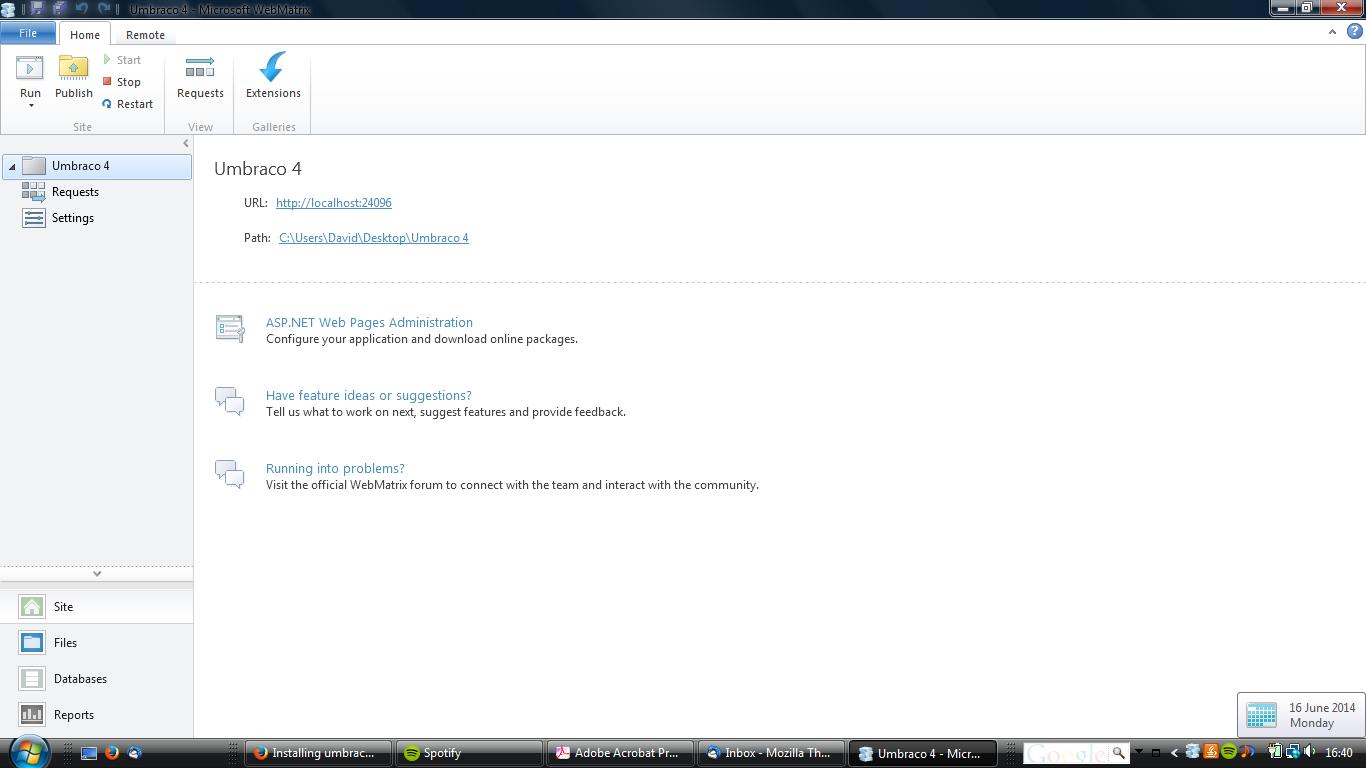Select Umbraco 4 in the site tree

click(97, 166)
